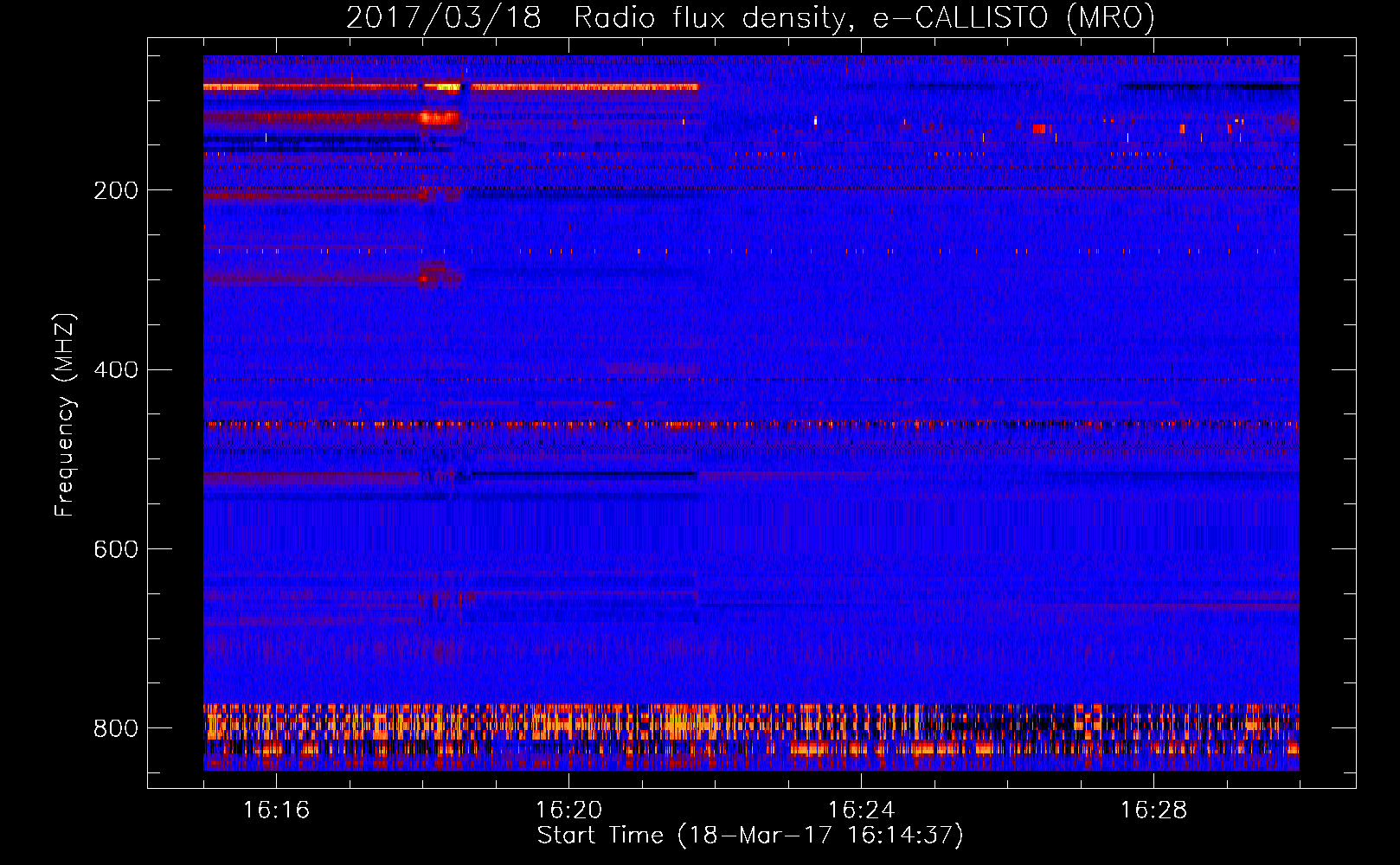Click the 16:20 time tick label
This screenshot has width=1400, height=865.
coord(568,811)
